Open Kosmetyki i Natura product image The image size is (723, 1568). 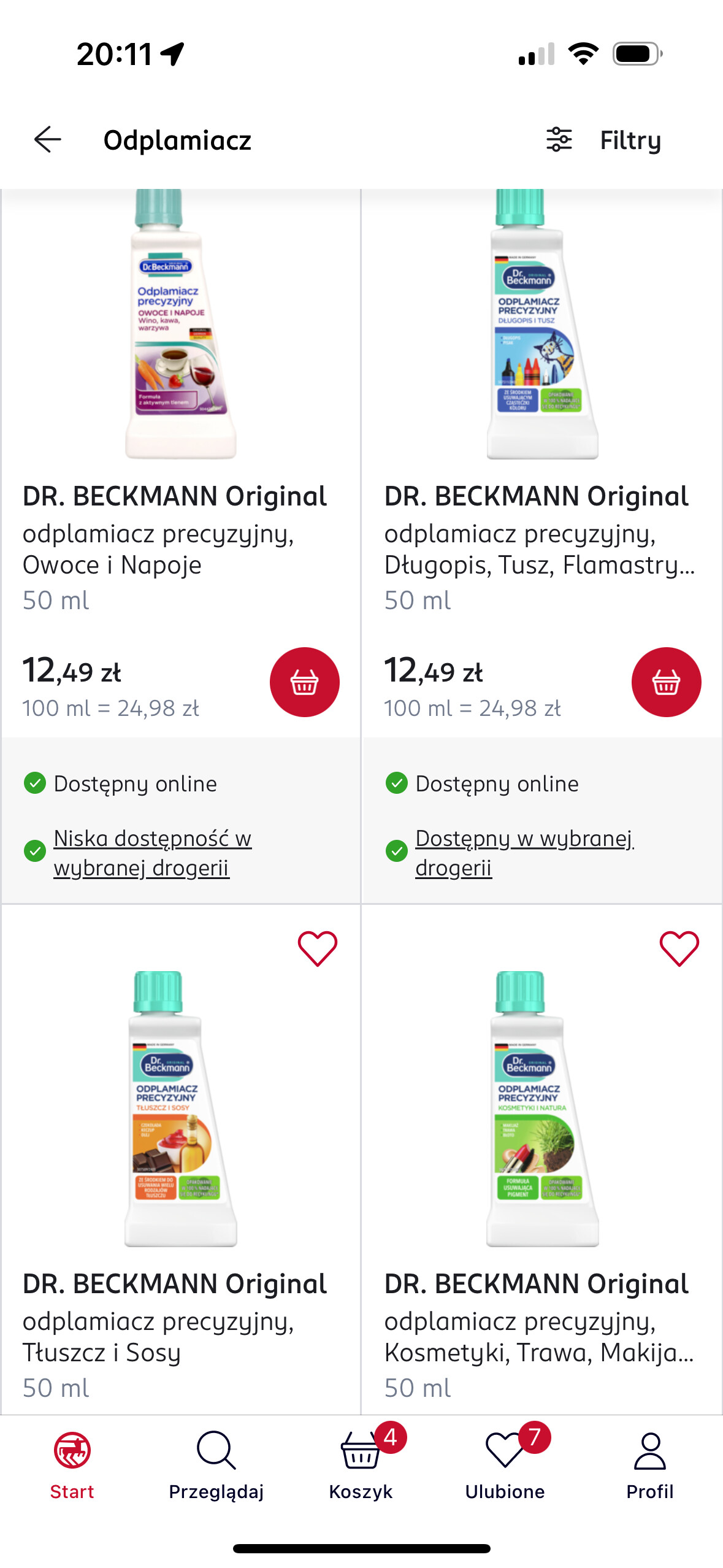click(542, 1107)
